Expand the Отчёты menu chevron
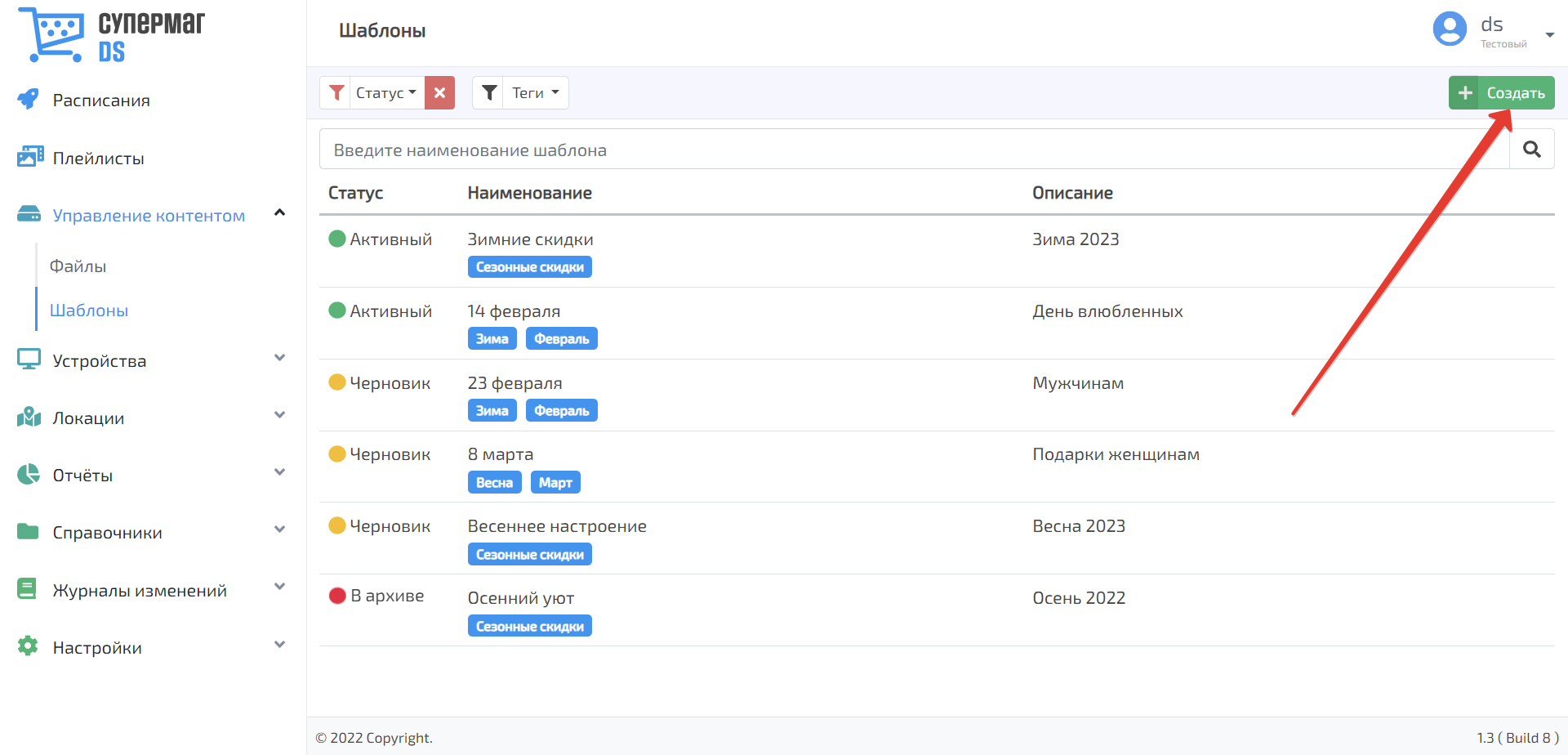This screenshot has width=1568, height=755. point(279,472)
